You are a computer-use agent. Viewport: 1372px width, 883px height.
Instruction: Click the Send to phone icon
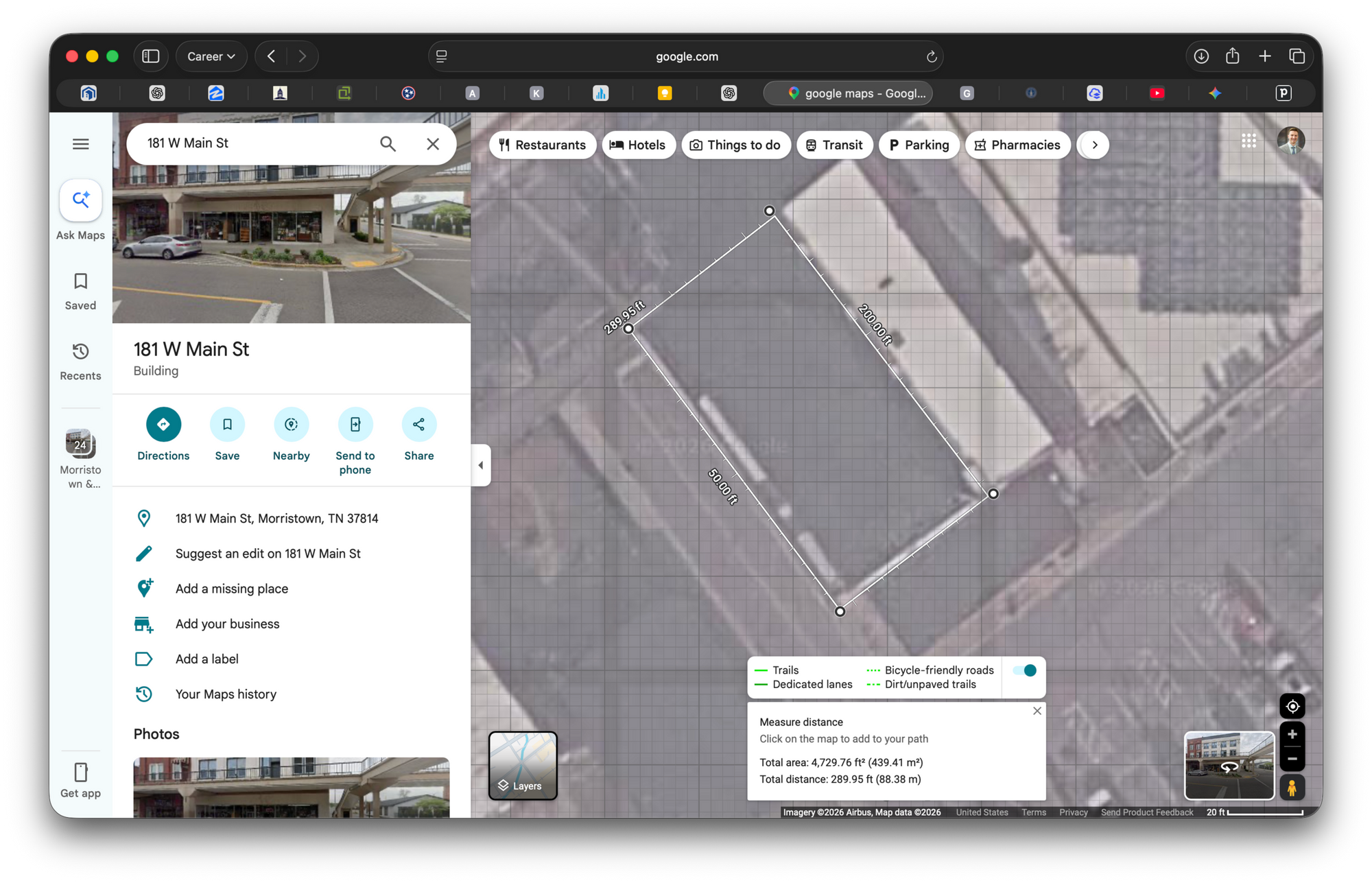click(x=355, y=424)
